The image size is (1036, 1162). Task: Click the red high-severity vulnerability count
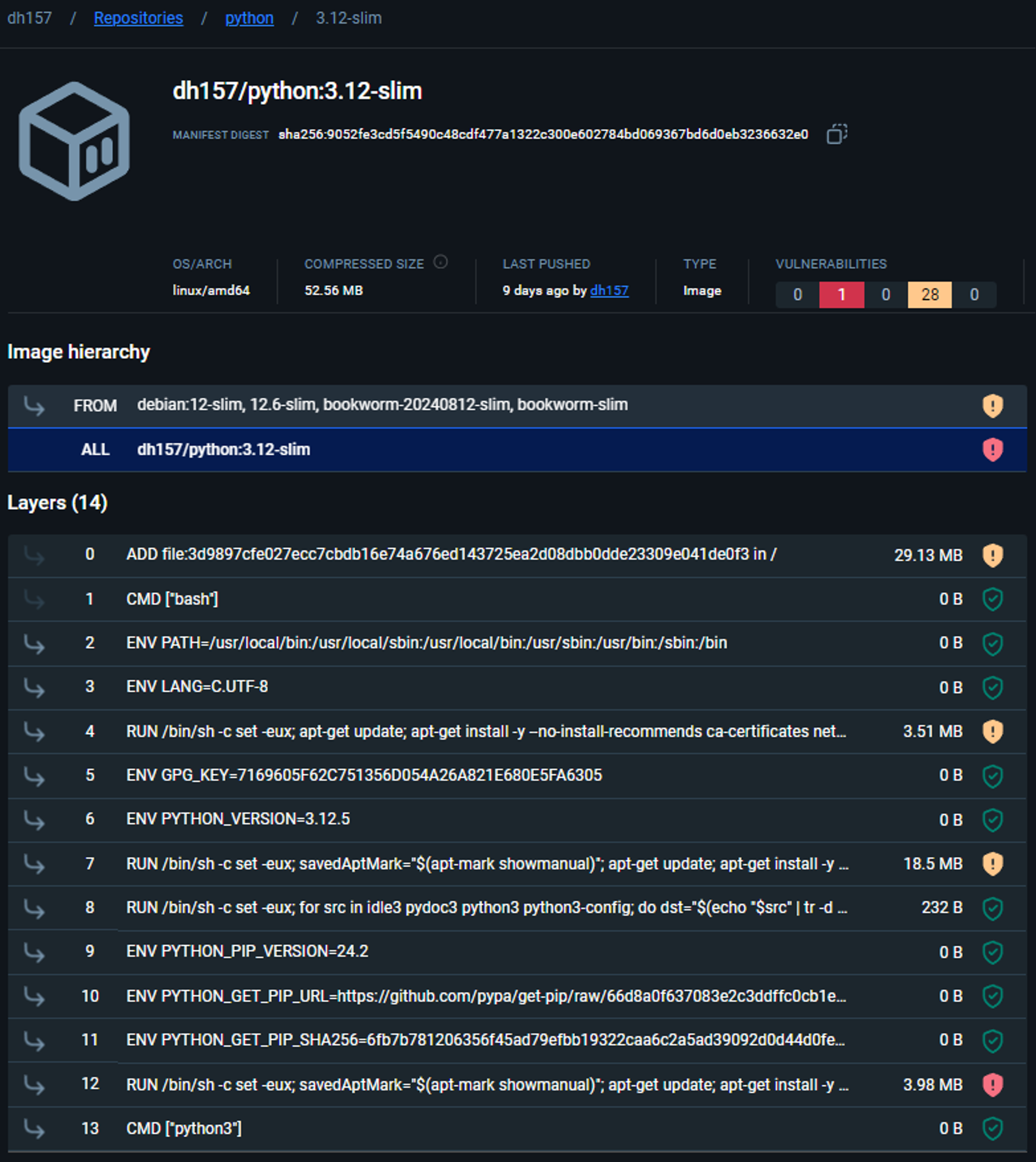point(841,295)
